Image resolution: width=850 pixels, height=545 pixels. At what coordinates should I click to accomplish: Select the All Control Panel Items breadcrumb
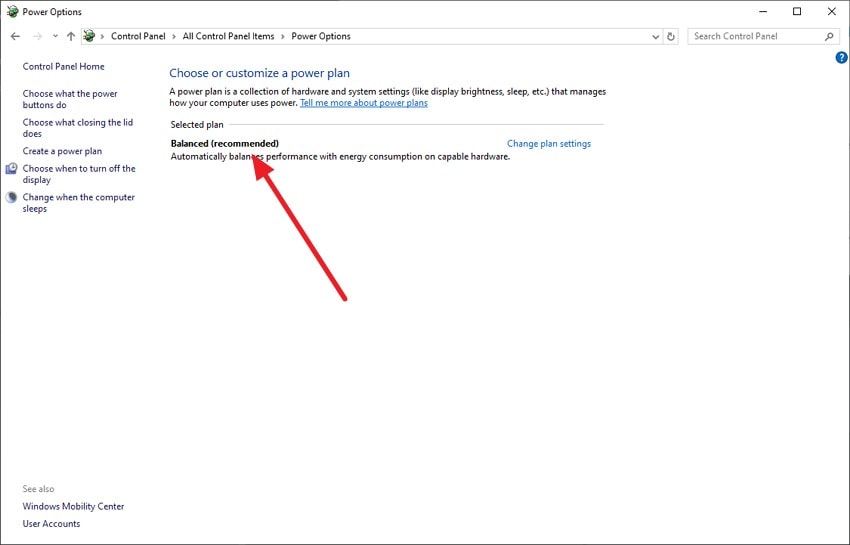[228, 36]
